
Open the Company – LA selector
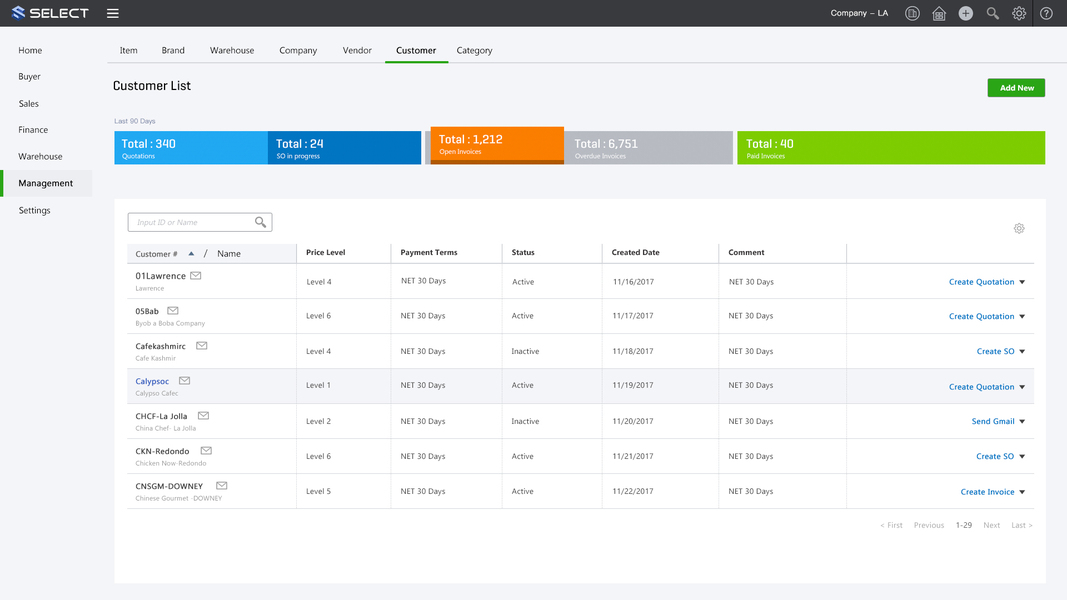tap(859, 13)
